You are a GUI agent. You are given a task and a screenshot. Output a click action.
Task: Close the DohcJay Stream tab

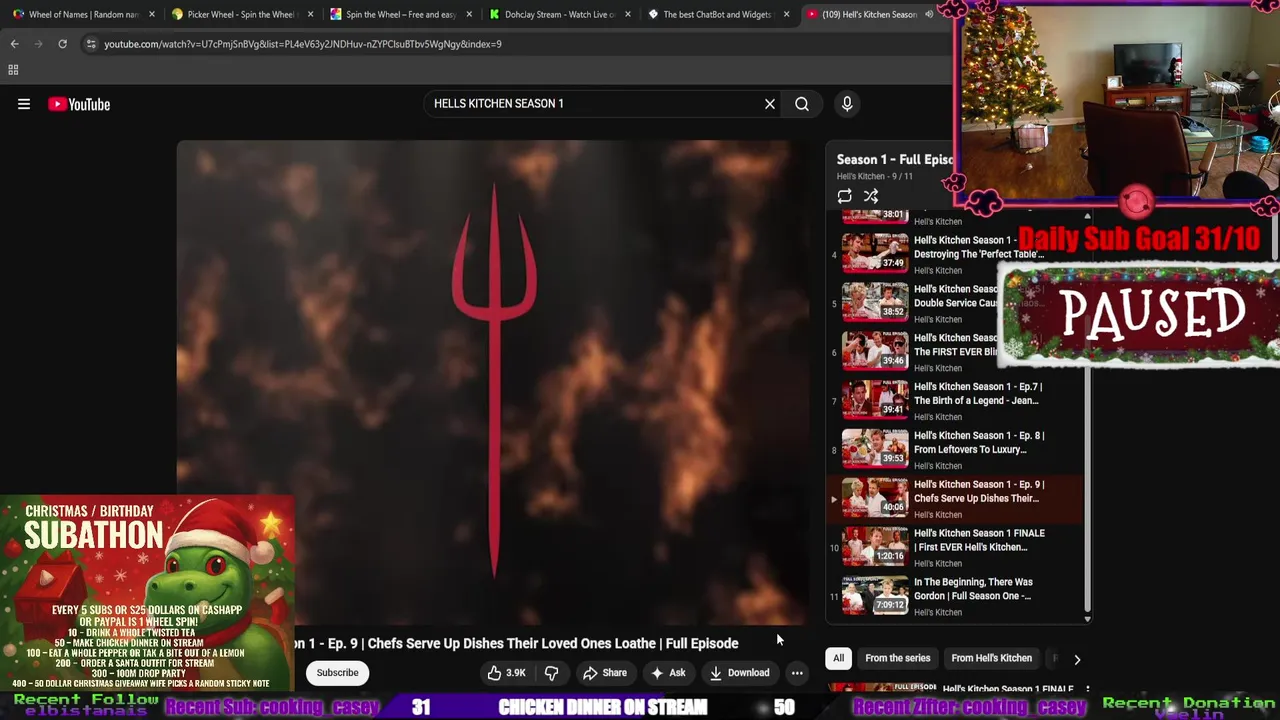pyautogui.click(x=628, y=14)
